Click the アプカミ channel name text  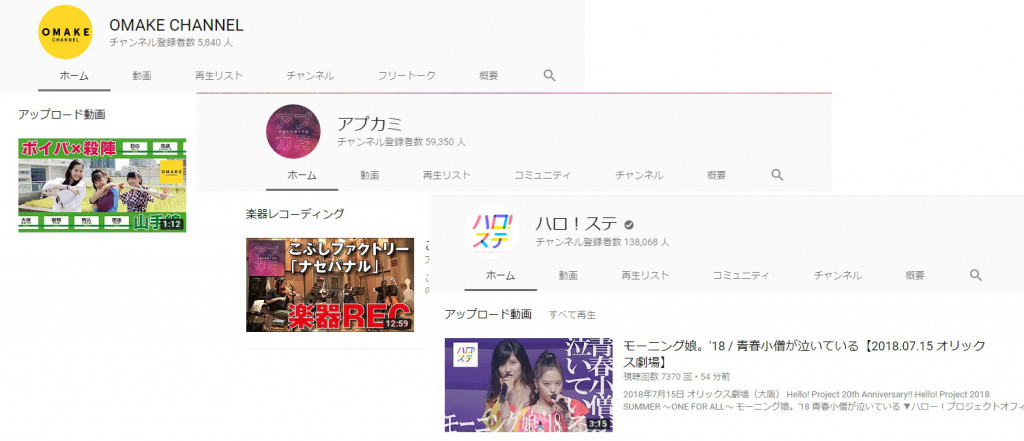(x=370, y=123)
